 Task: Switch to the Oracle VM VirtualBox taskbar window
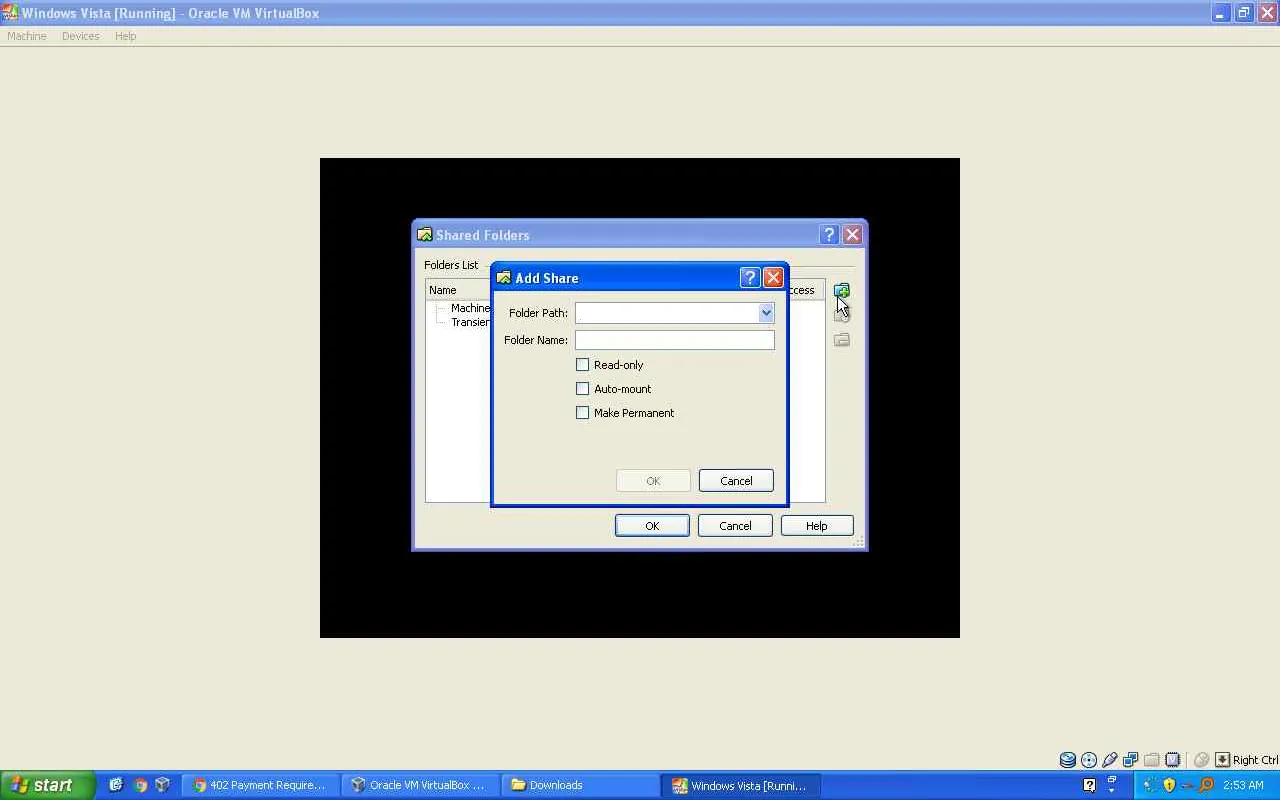coord(418,785)
